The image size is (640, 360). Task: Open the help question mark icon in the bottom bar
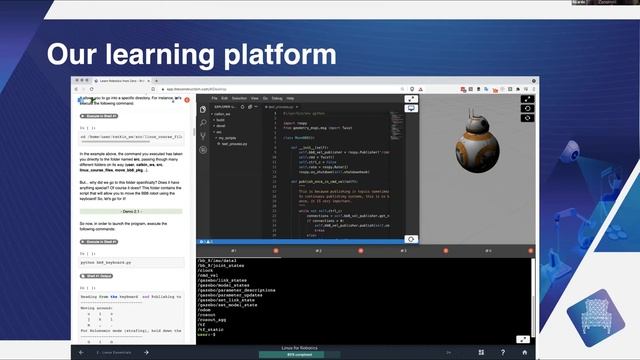[503, 352]
